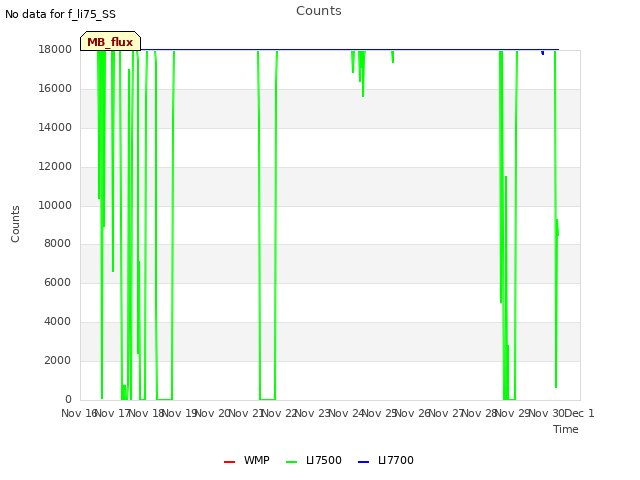The image size is (640, 480).
Task: Click the 'Dec 1' x-axis date label
Action: click(580, 413)
